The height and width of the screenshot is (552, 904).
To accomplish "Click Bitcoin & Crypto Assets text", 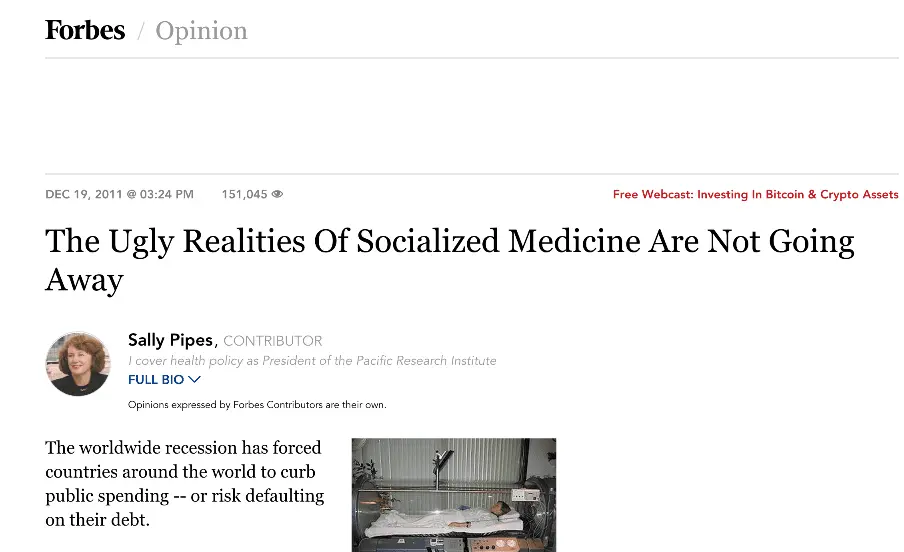I will (832, 194).
